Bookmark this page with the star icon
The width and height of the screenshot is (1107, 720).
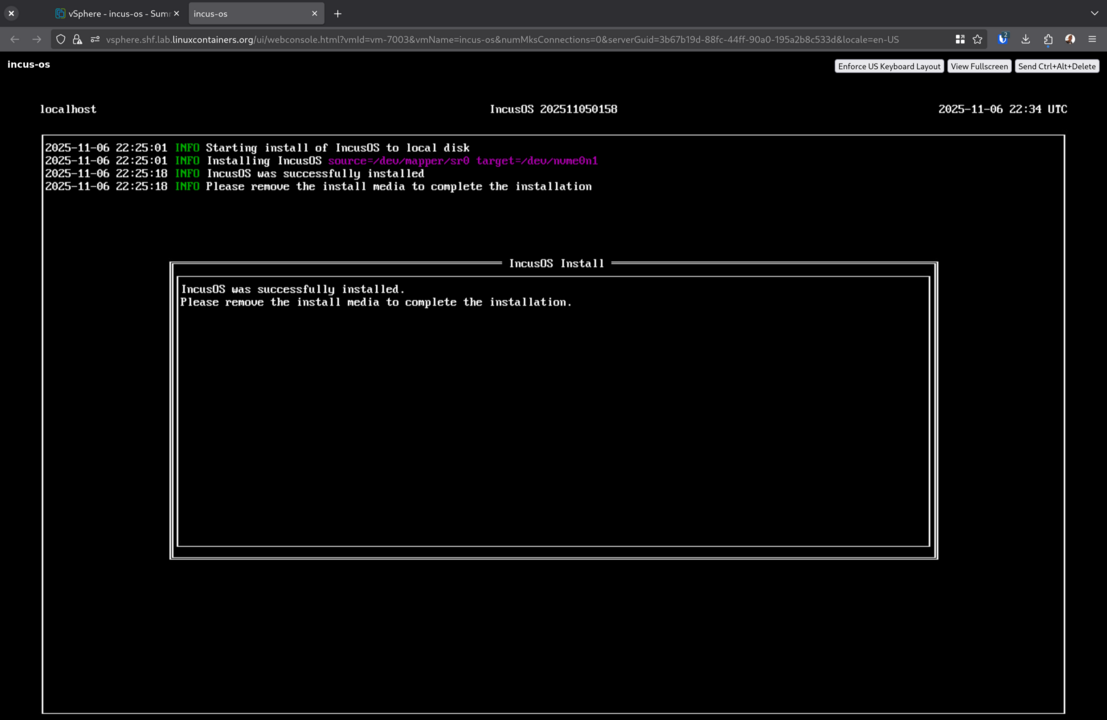(977, 40)
